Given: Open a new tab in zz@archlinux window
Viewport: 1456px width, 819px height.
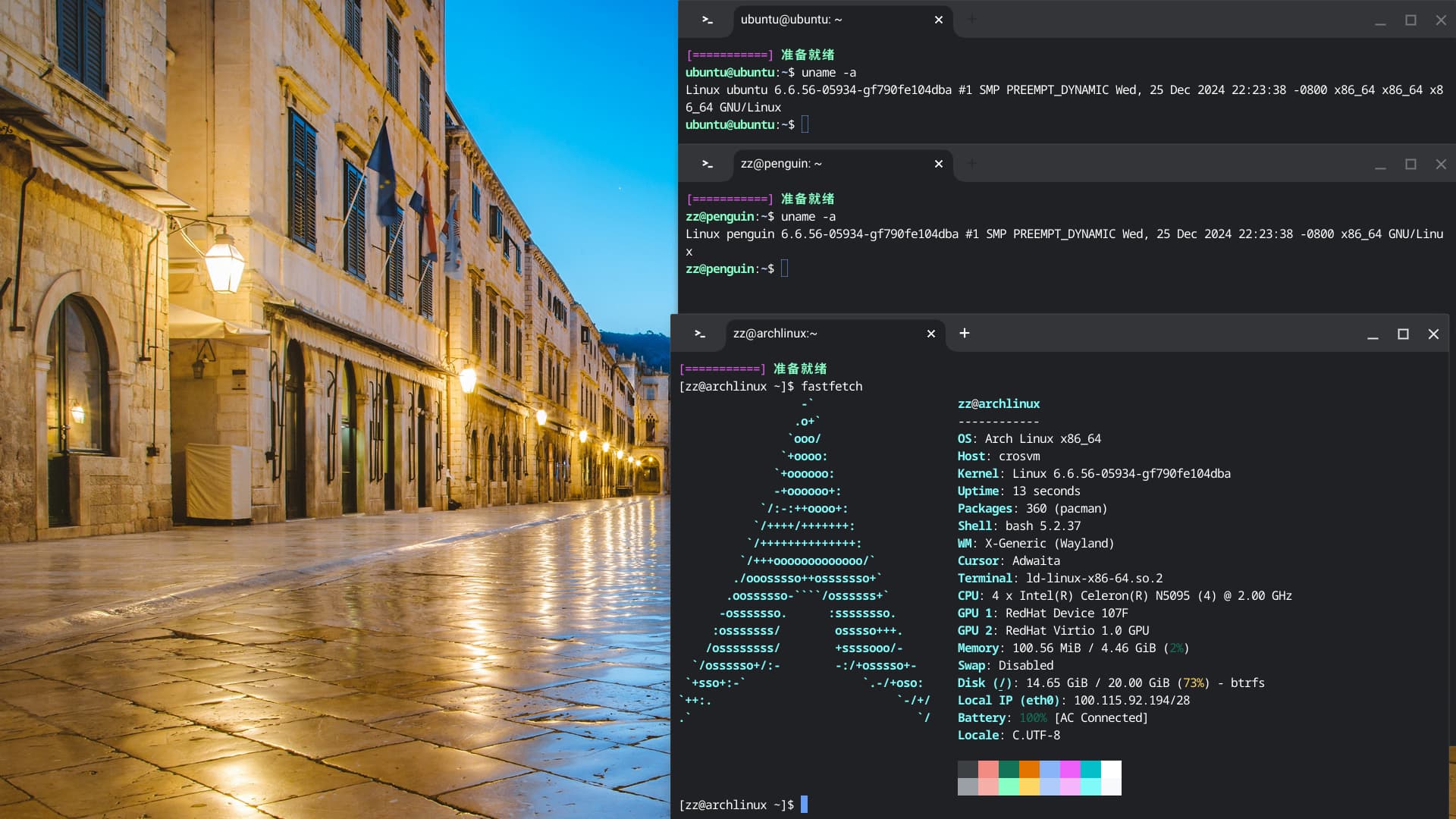Looking at the screenshot, I should [x=965, y=333].
